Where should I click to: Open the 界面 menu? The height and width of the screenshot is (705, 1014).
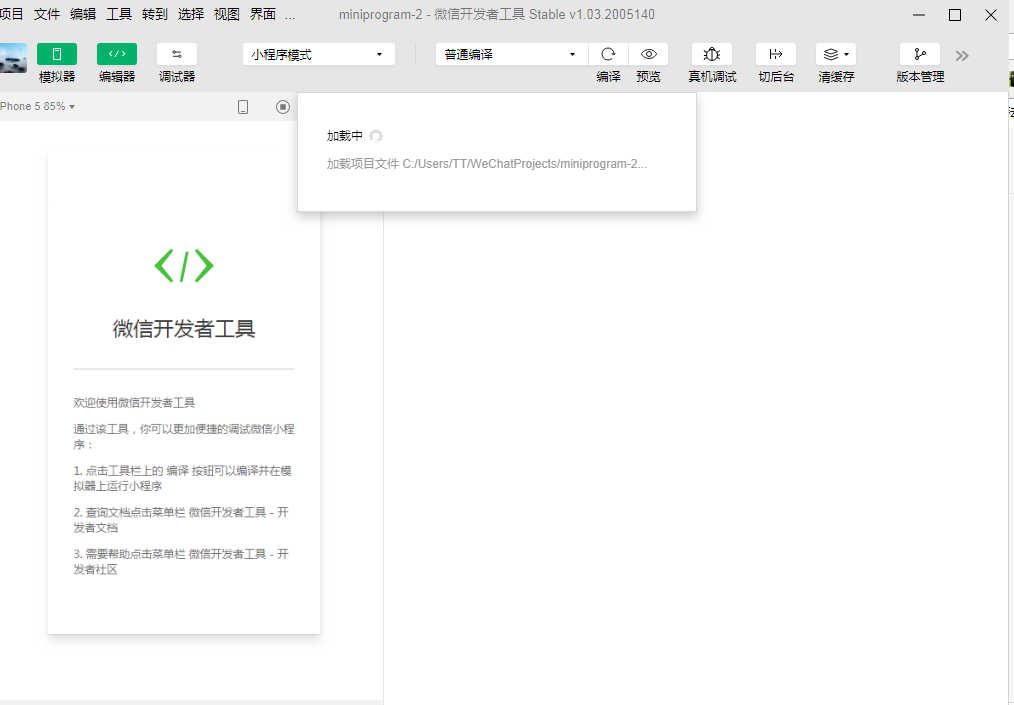pyautogui.click(x=263, y=14)
